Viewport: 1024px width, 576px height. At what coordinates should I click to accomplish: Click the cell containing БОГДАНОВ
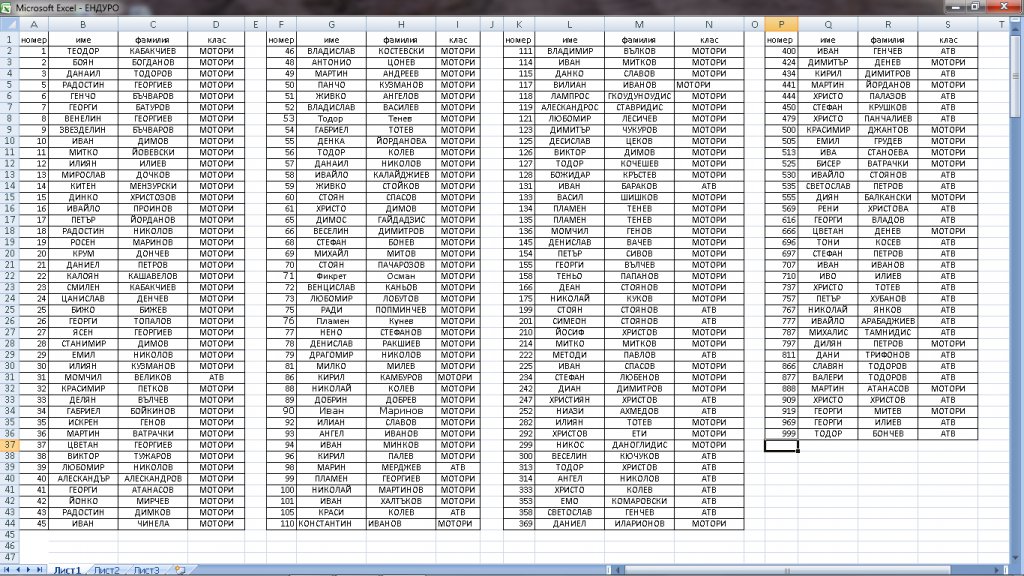(x=153, y=62)
